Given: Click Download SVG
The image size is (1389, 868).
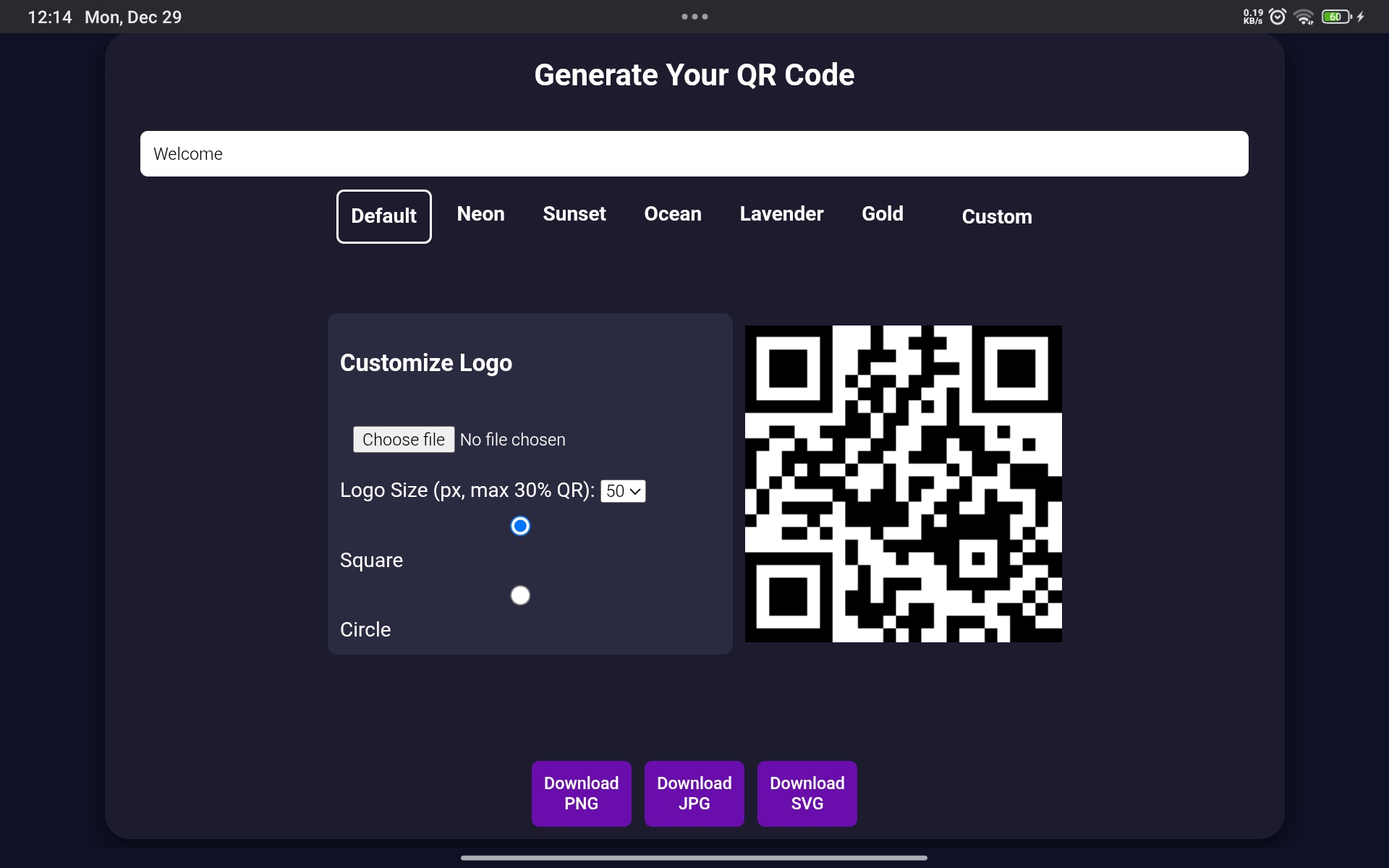Looking at the screenshot, I should coord(807,793).
